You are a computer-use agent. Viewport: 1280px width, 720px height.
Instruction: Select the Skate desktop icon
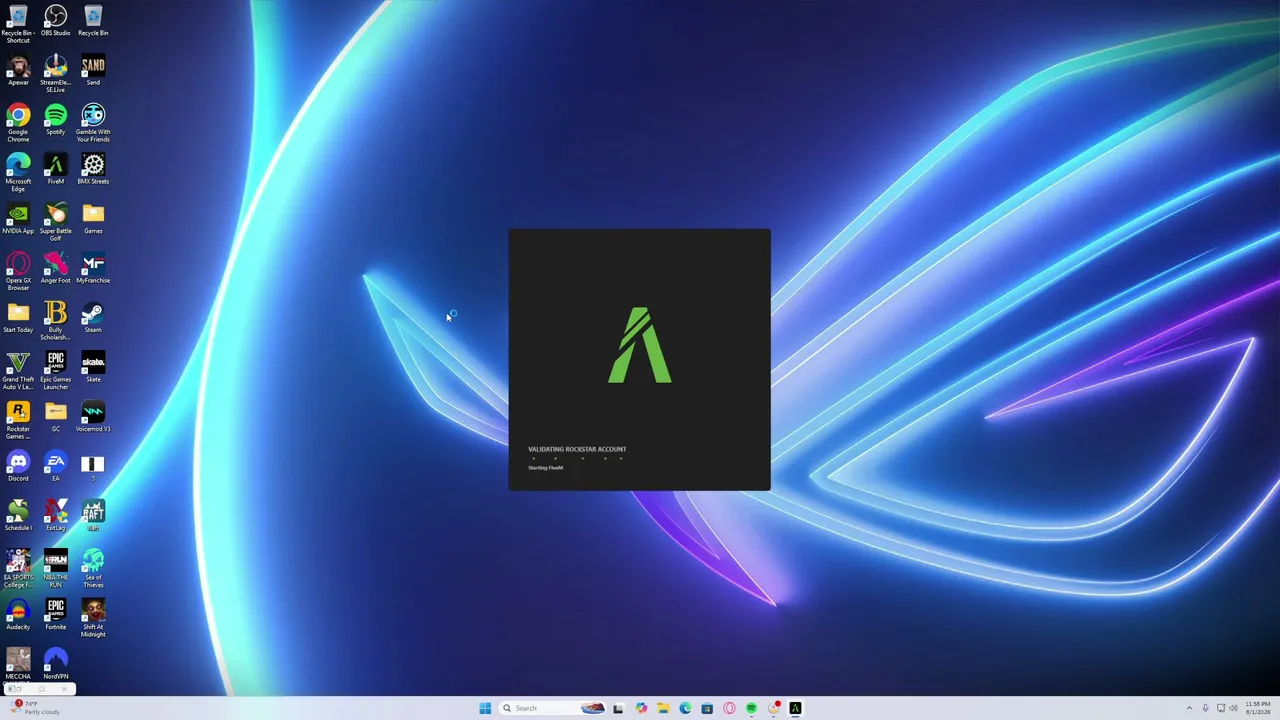click(93, 367)
